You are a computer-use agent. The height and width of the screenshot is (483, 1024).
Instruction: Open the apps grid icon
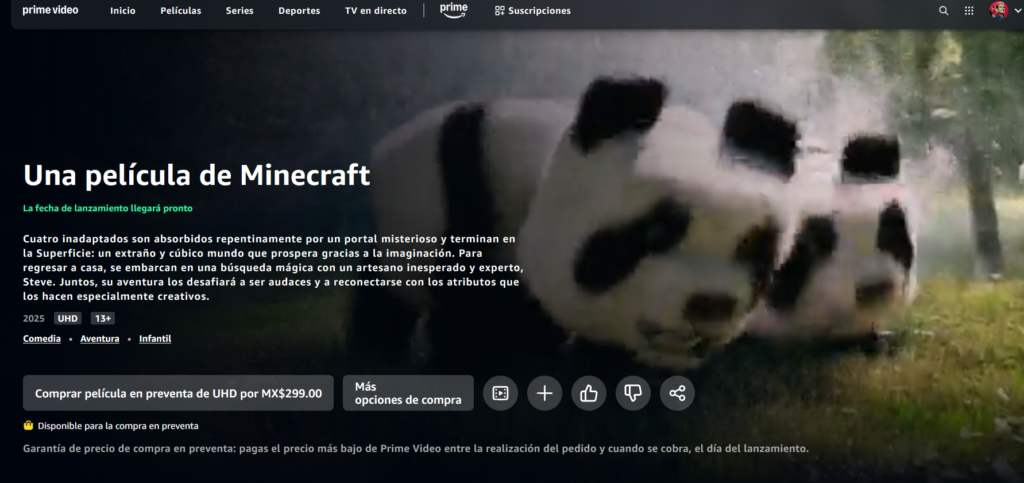pos(969,10)
